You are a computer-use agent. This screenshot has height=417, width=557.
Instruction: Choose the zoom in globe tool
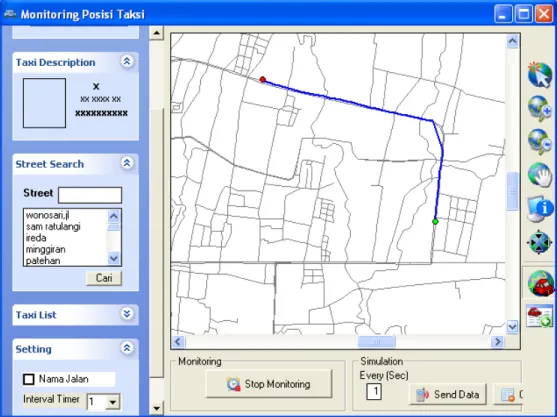pyautogui.click(x=540, y=108)
